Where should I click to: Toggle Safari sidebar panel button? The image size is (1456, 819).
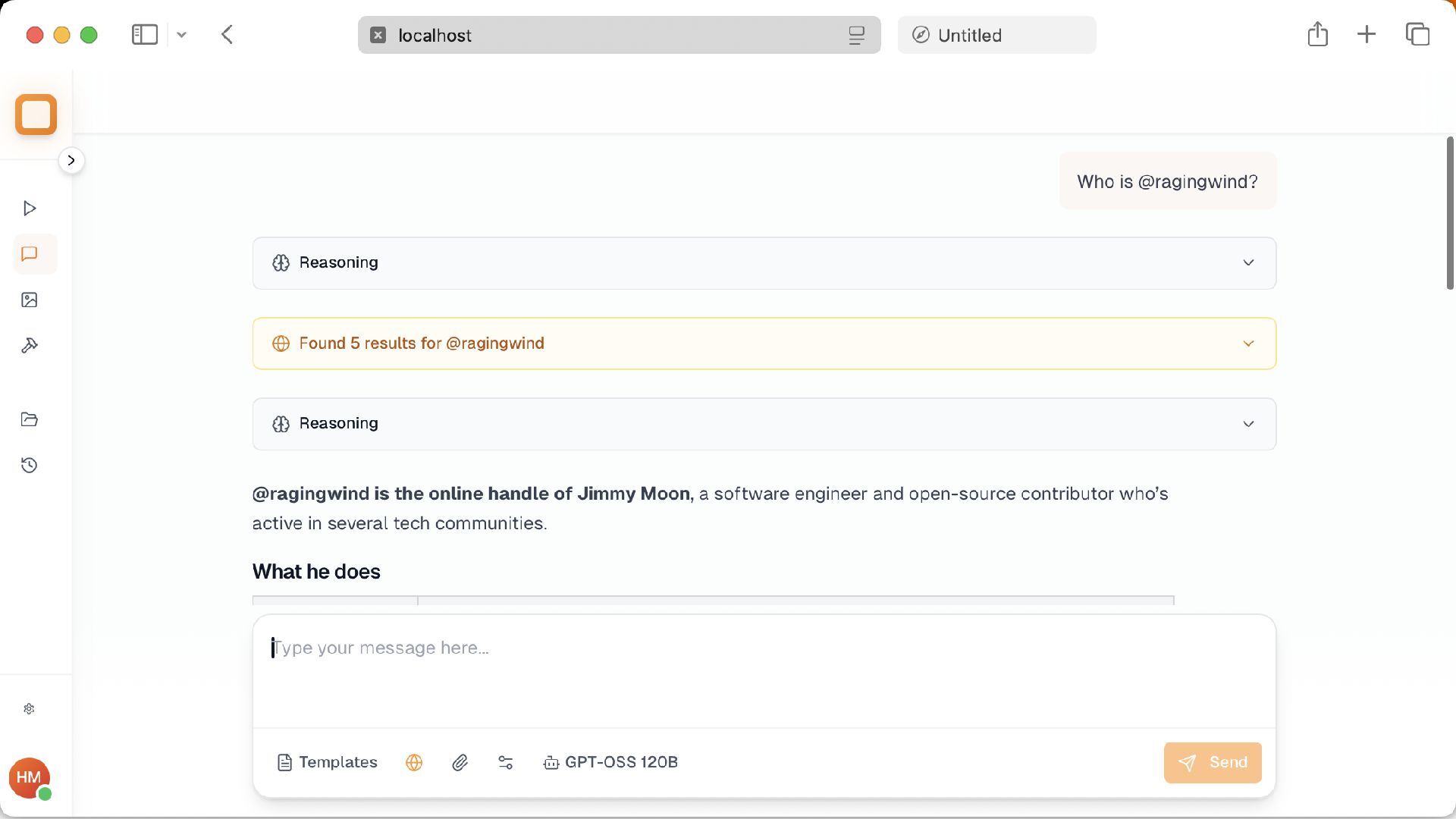pyautogui.click(x=145, y=35)
